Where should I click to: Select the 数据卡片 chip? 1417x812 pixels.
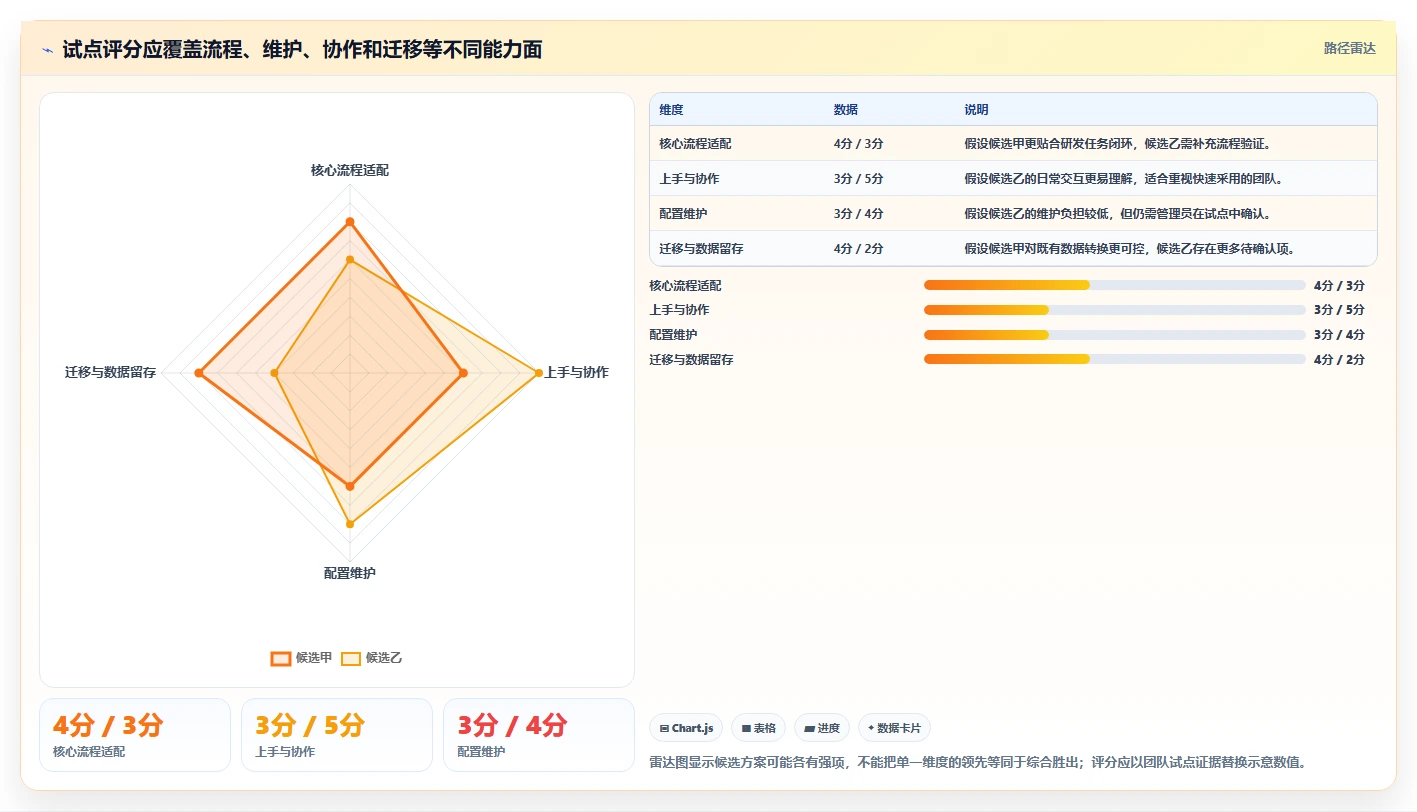(x=894, y=728)
